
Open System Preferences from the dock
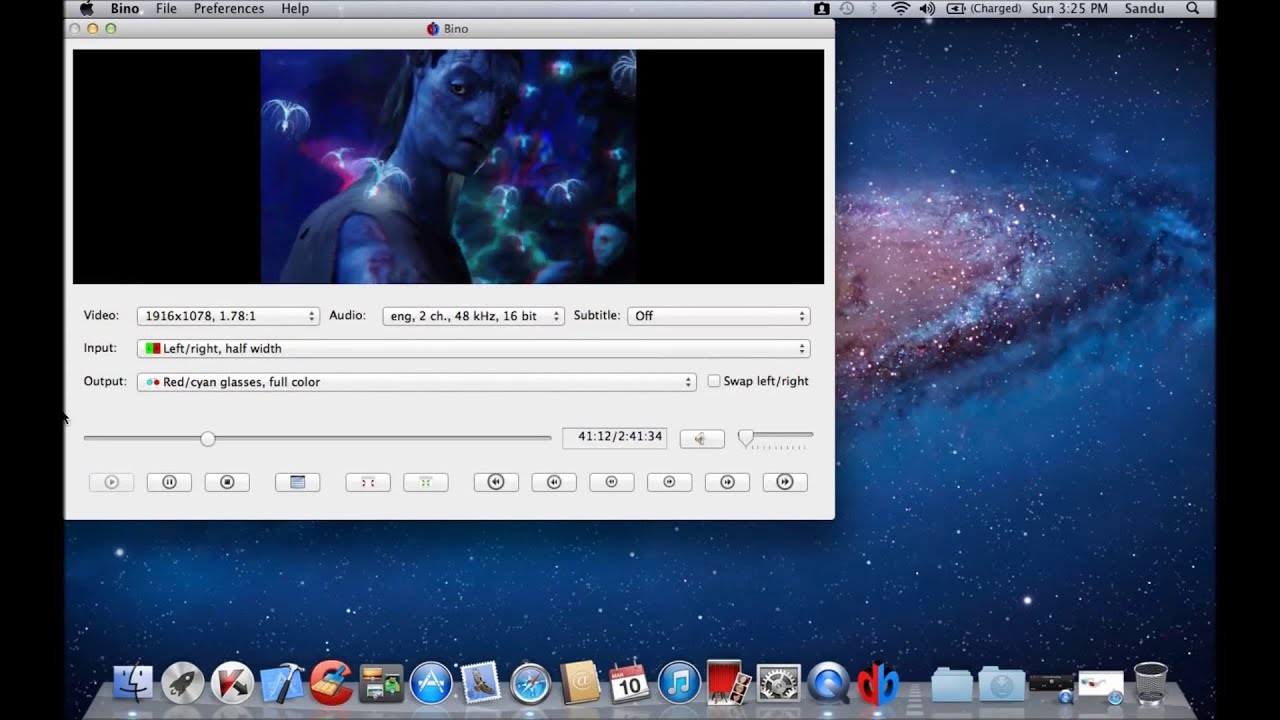click(778, 683)
